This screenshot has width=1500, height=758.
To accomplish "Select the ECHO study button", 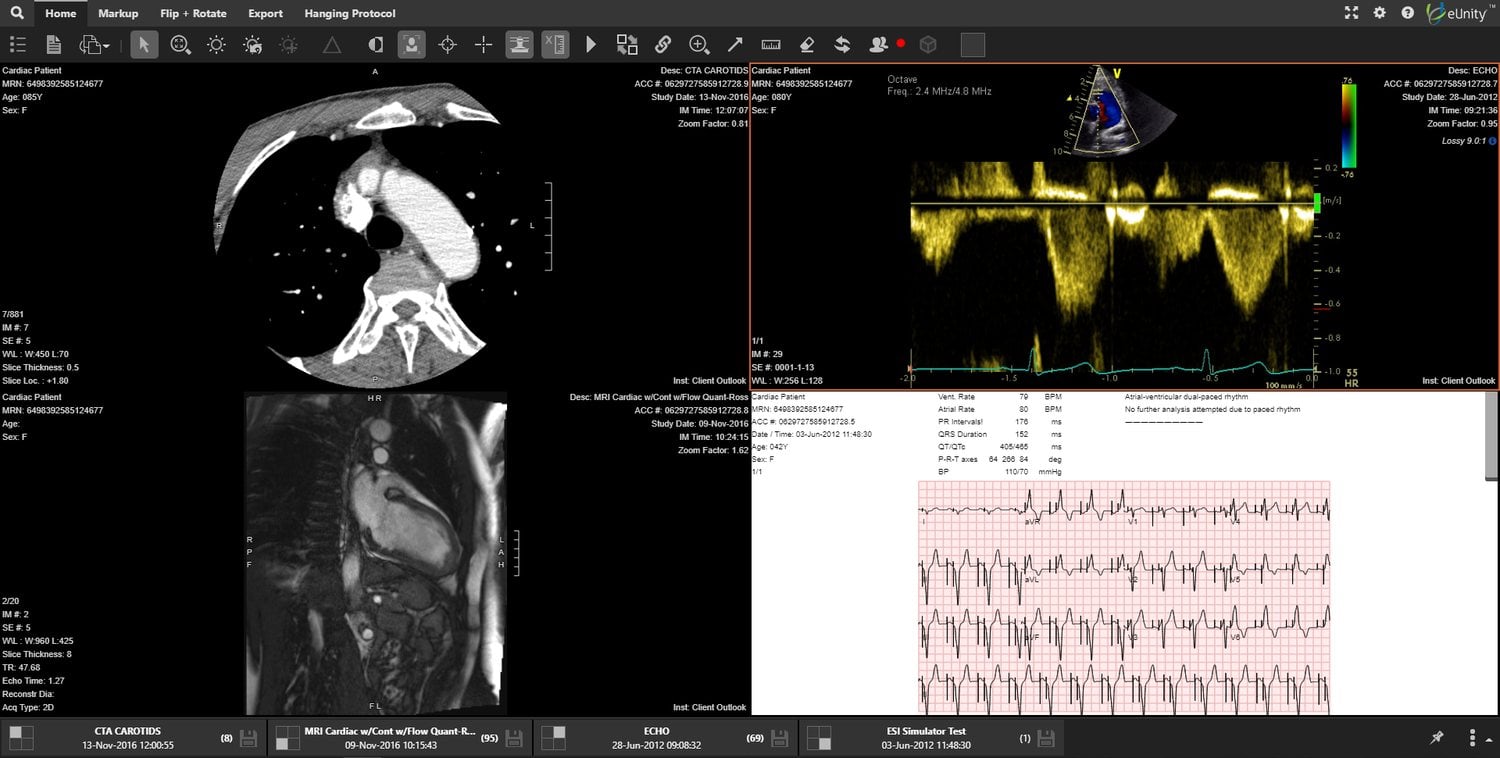I will [x=667, y=738].
